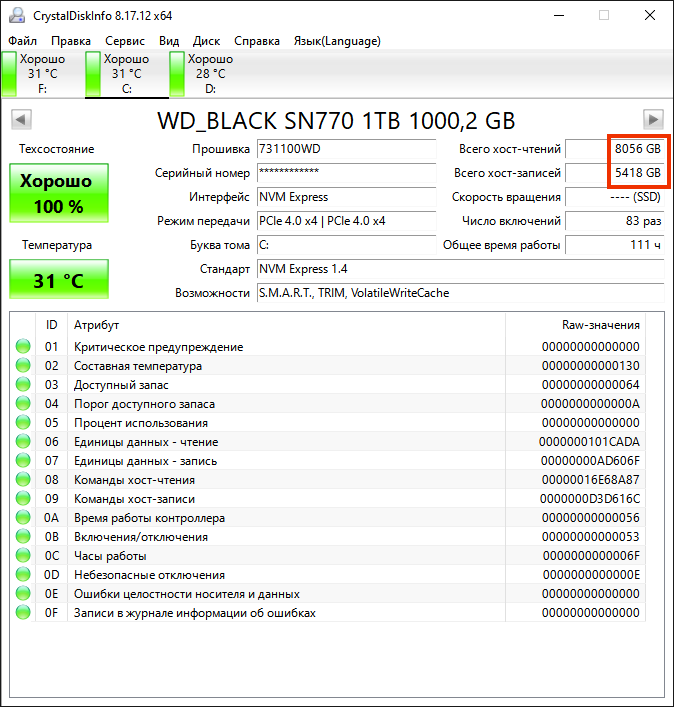674x707 pixels.
Task: Select the Процент использования row
Action: click(x=328, y=422)
